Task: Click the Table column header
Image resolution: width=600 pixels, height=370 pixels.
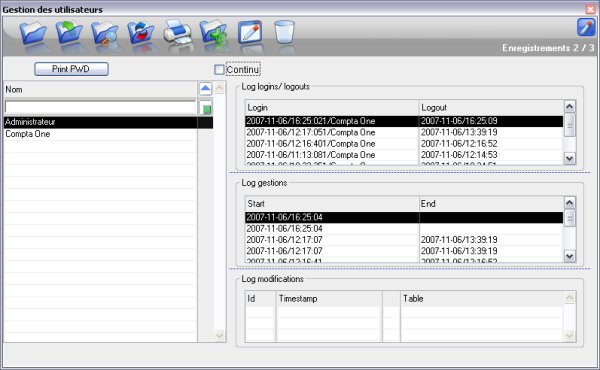Action: click(x=482, y=298)
